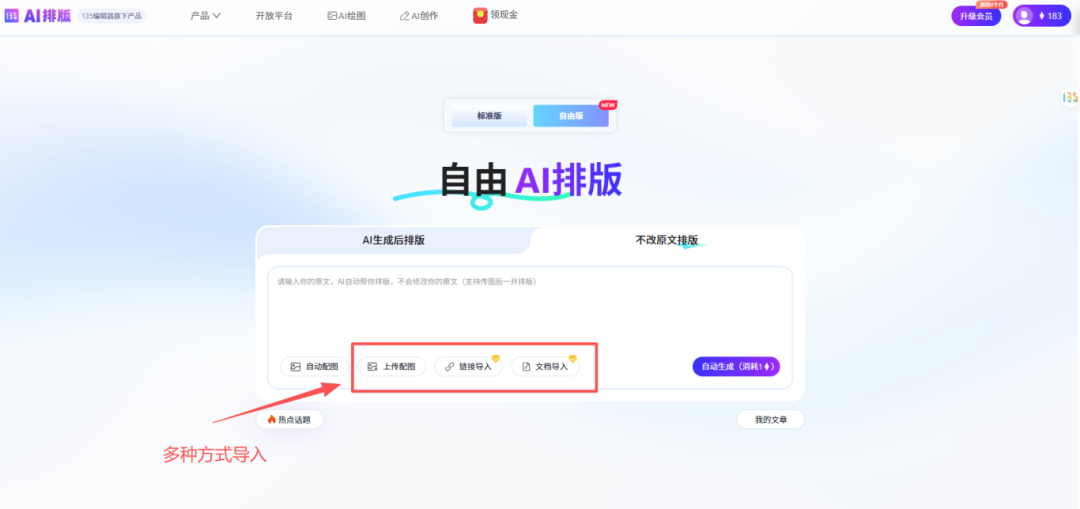Click the 自动生成 button
The height and width of the screenshot is (509, 1080).
pyautogui.click(x=736, y=366)
